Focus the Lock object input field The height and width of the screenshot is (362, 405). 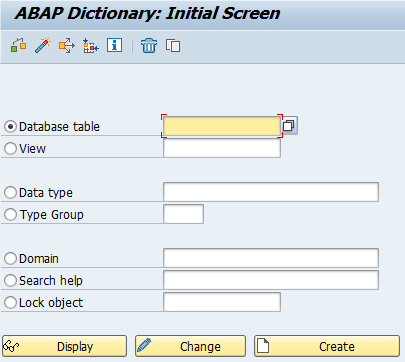click(x=222, y=302)
